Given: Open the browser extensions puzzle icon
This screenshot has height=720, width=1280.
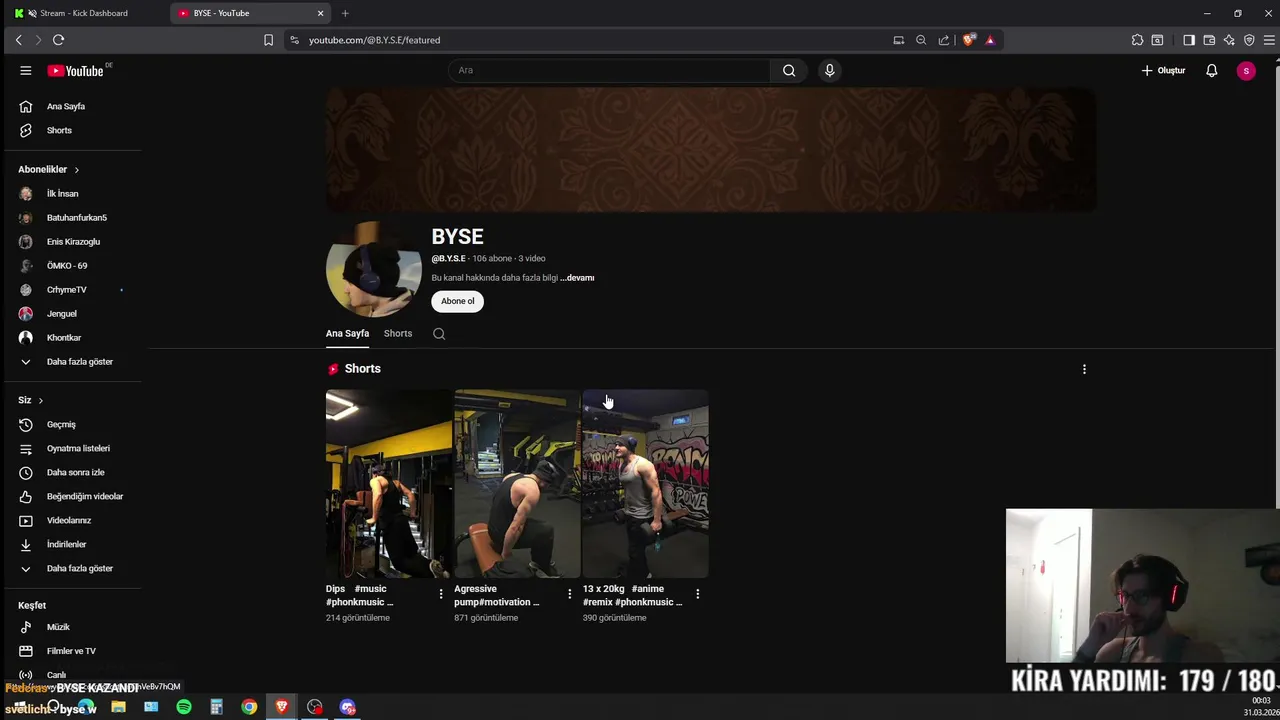Looking at the screenshot, I should point(1137,40).
